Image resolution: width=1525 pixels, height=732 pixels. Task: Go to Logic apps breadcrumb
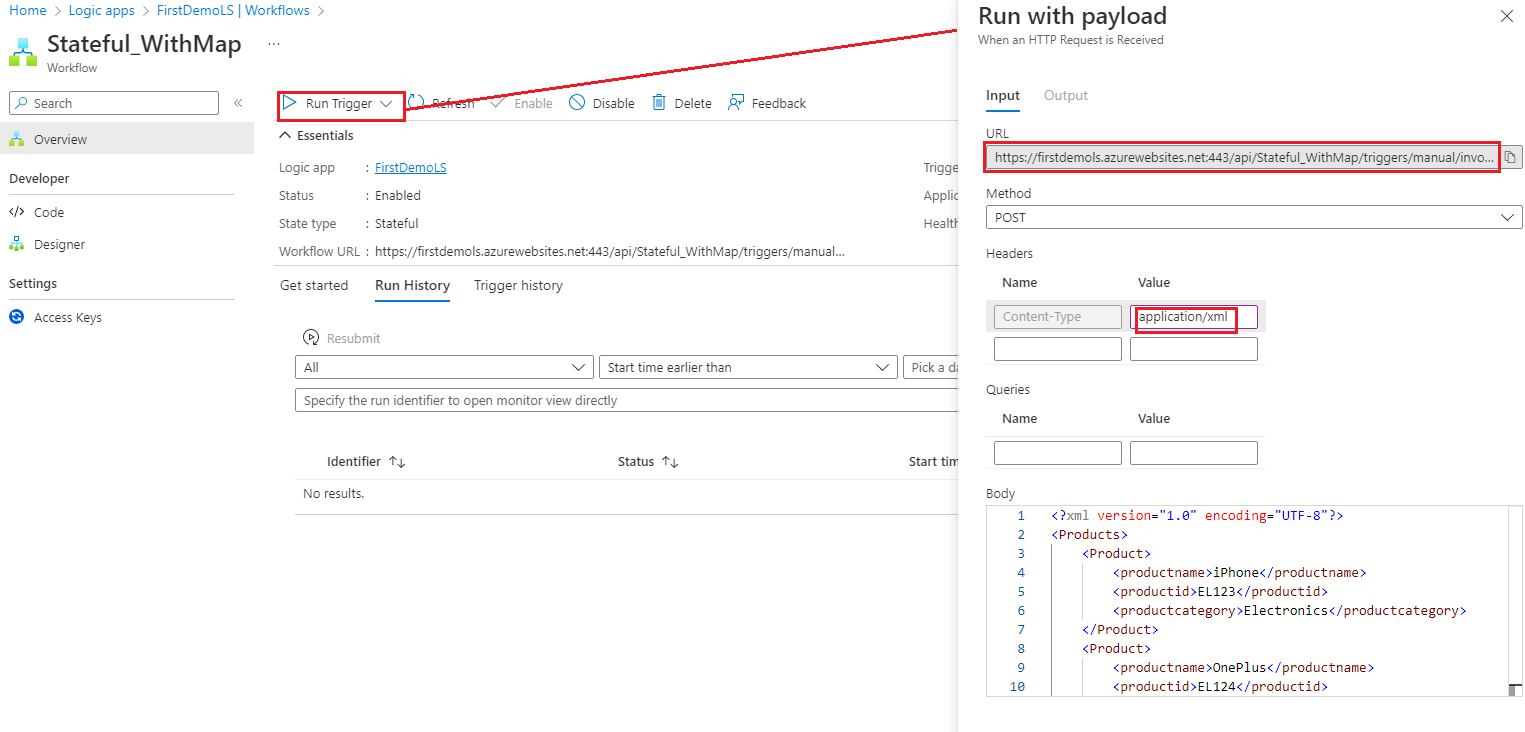click(x=101, y=11)
